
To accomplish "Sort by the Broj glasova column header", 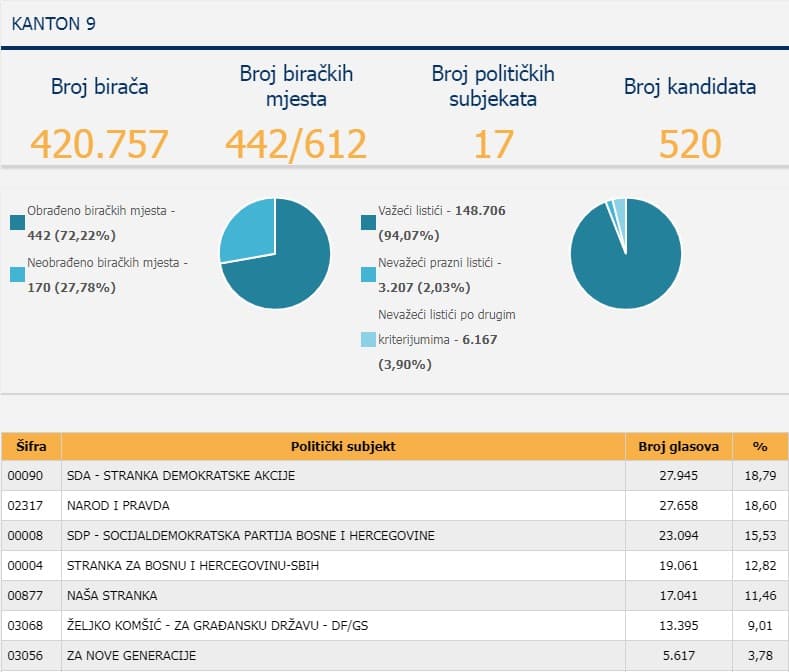I will click(x=679, y=446).
